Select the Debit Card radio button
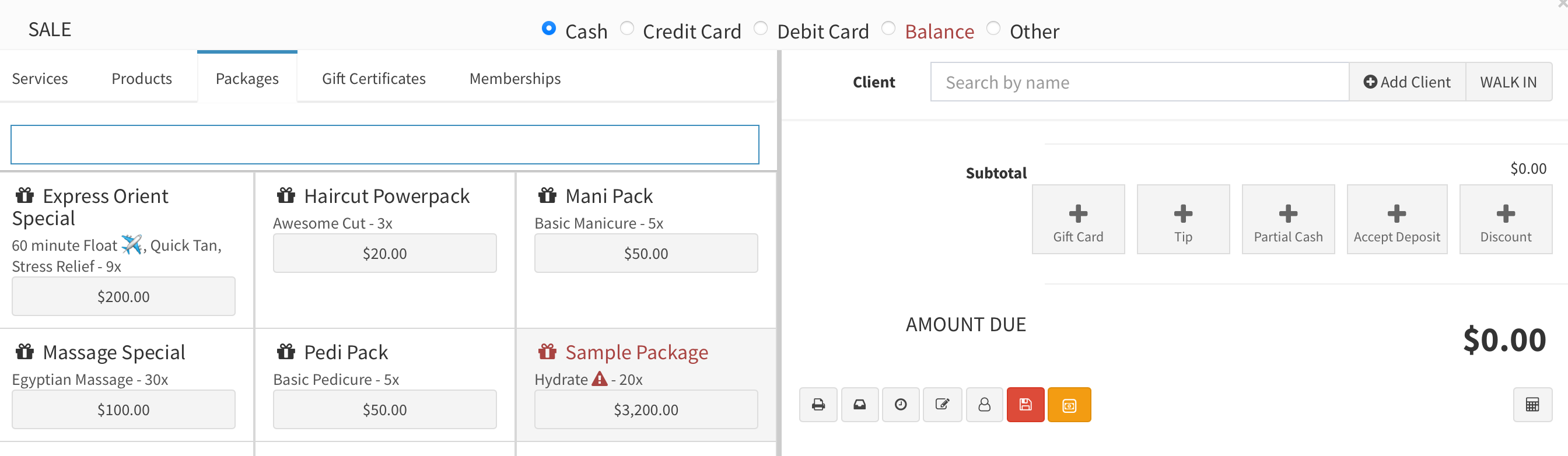The height and width of the screenshot is (456, 1568). click(761, 29)
